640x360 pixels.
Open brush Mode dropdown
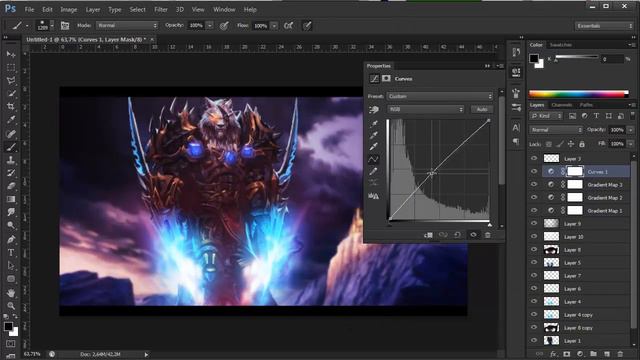pos(127,25)
